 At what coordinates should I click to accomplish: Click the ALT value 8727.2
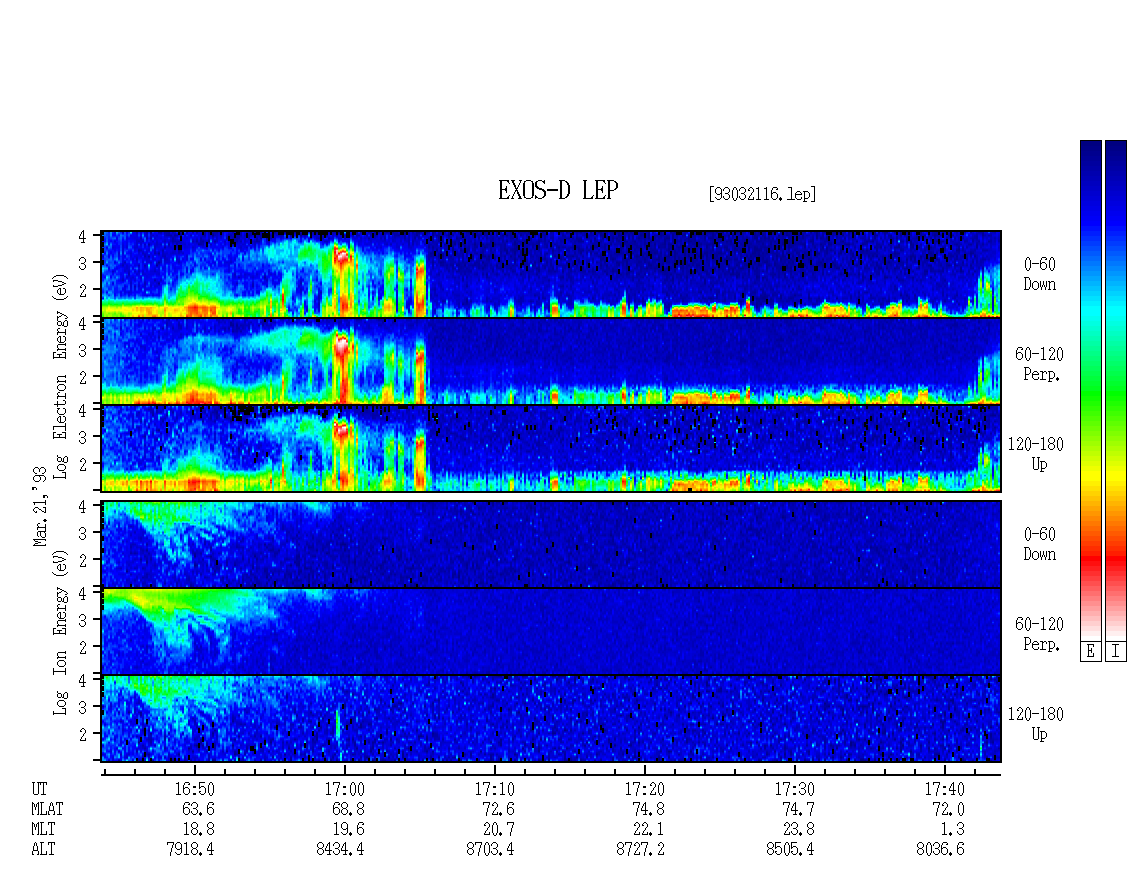[640, 849]
